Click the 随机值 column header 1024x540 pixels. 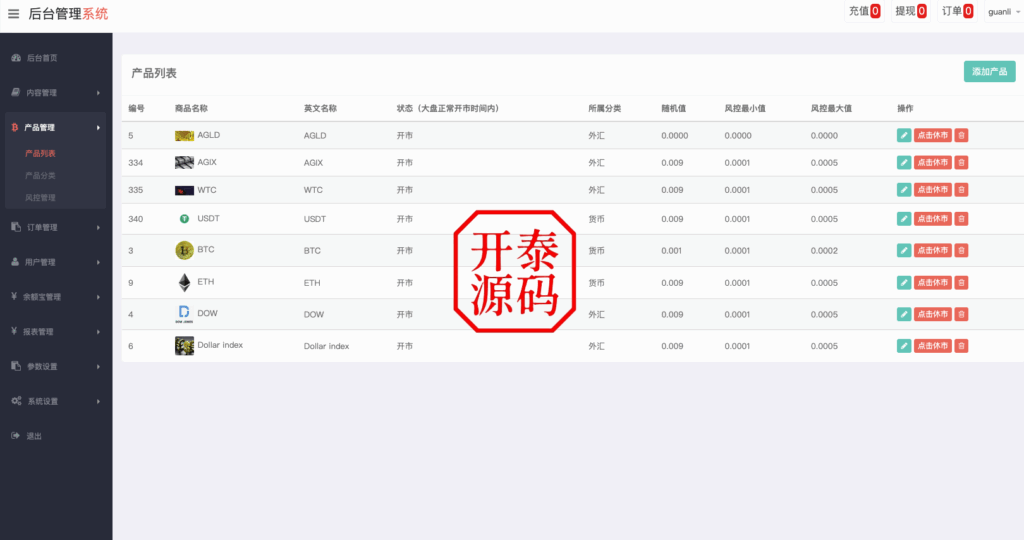pos(673,108)
